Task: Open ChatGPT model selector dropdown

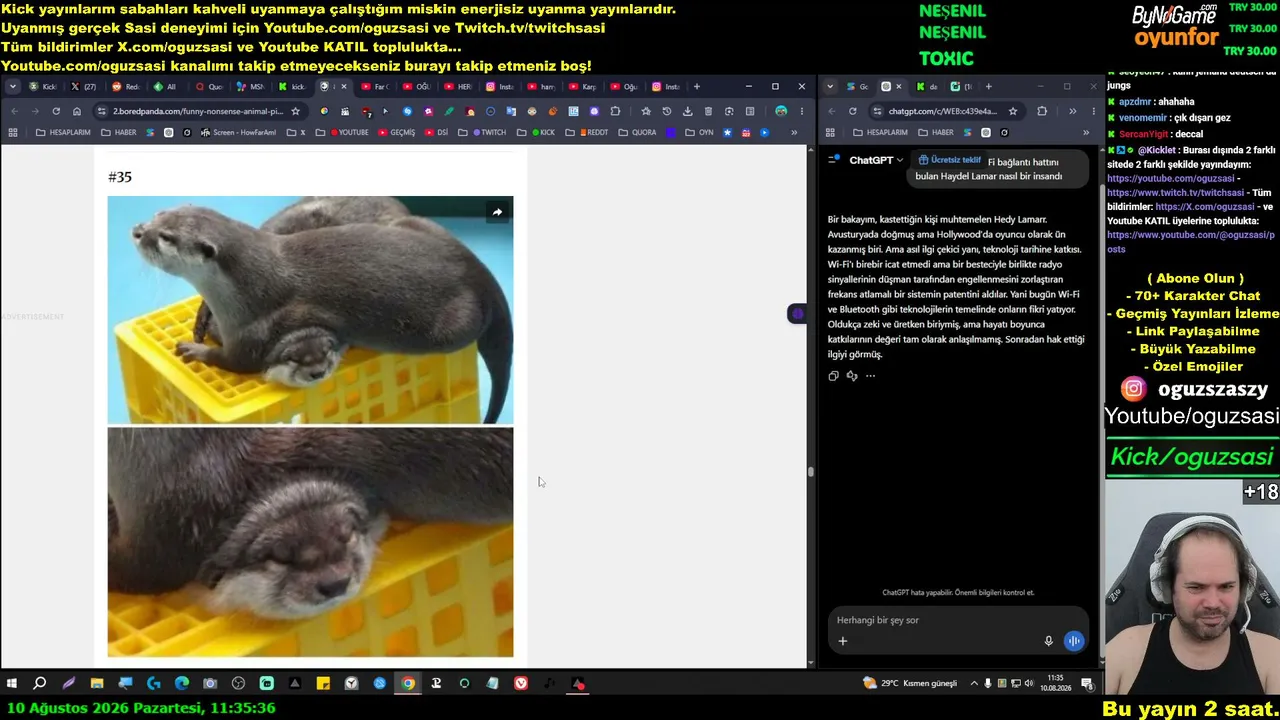Action: 876,160
